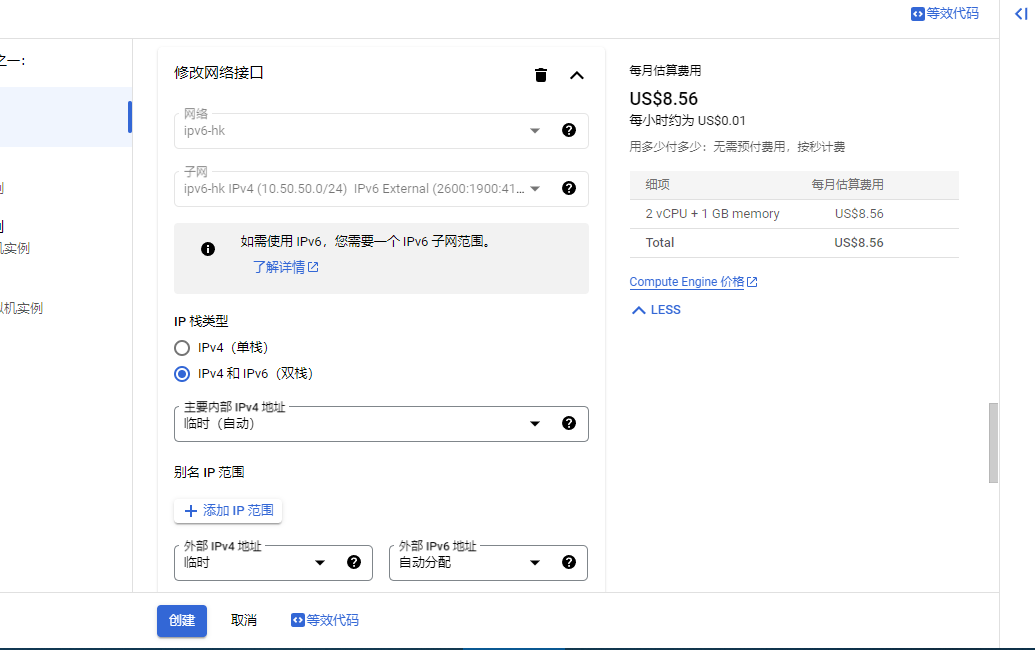Open the 网络 ipv6-hk dropdown
The image size is (1035, 650).
click(x=360, y=130)
